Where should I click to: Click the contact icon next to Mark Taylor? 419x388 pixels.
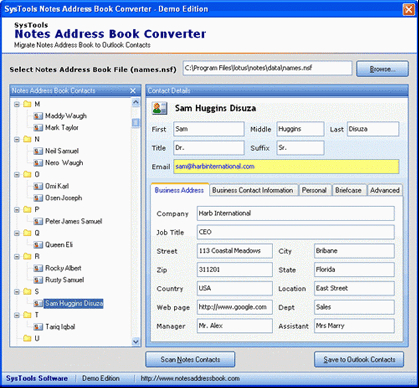pyautogui.click(x=38, y=128)
